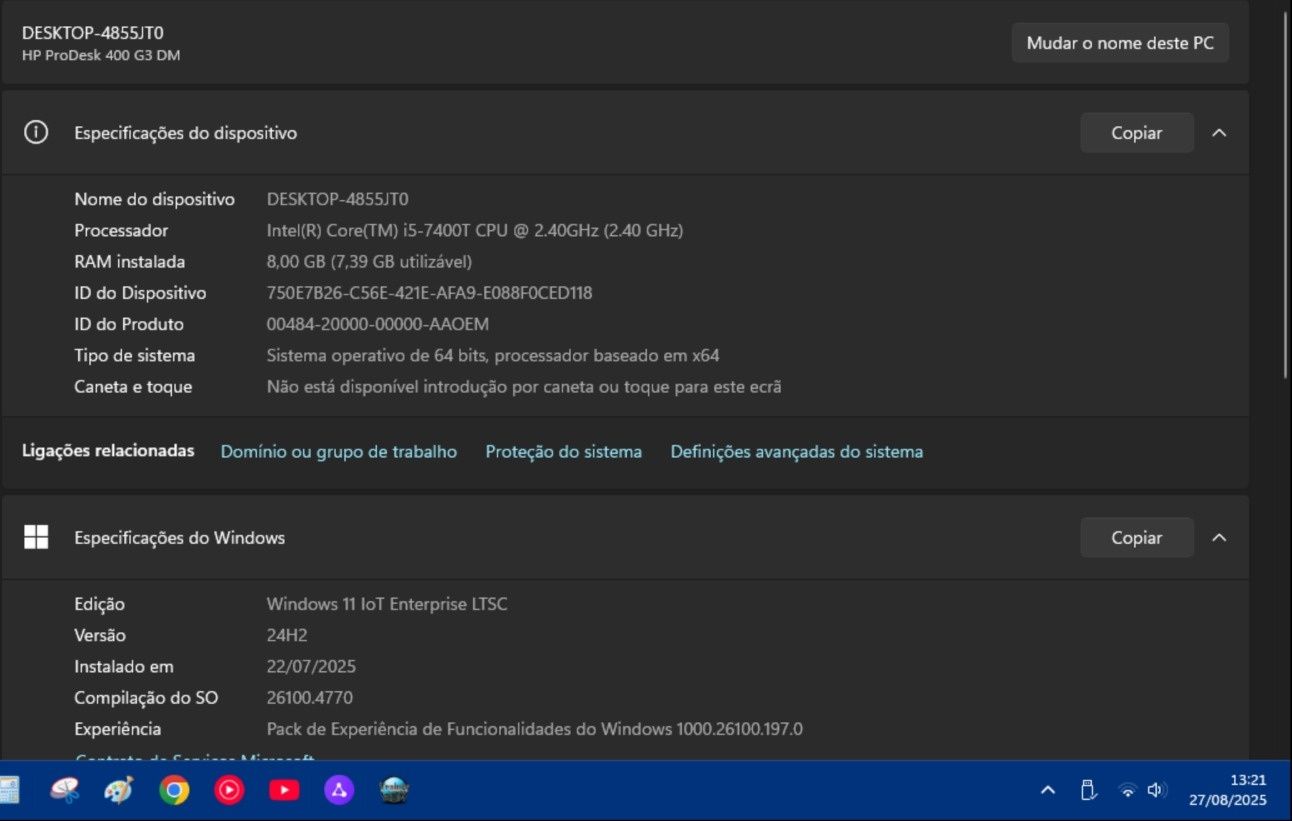Click the i5-7400T processor value
Image resolution: width=1292 pixels, height=821 pixels.
(x=475, y=230)
